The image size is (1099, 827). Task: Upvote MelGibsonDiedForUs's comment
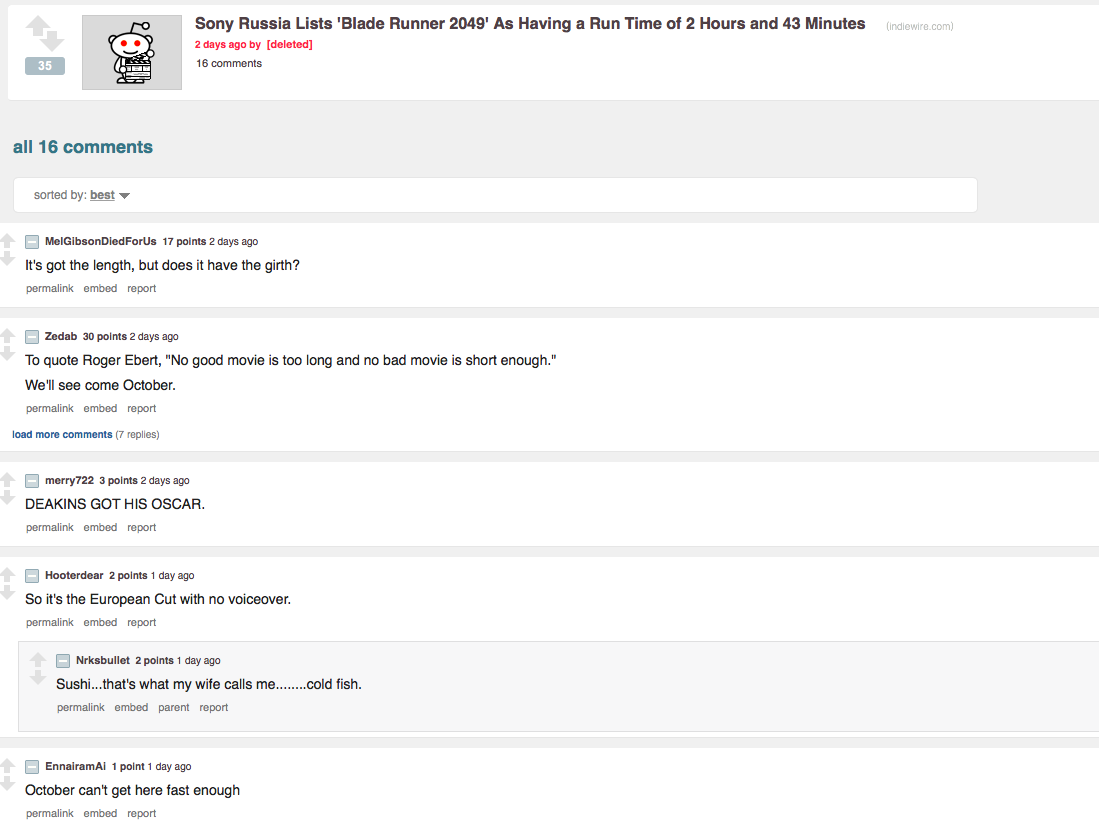coord(7,241)
